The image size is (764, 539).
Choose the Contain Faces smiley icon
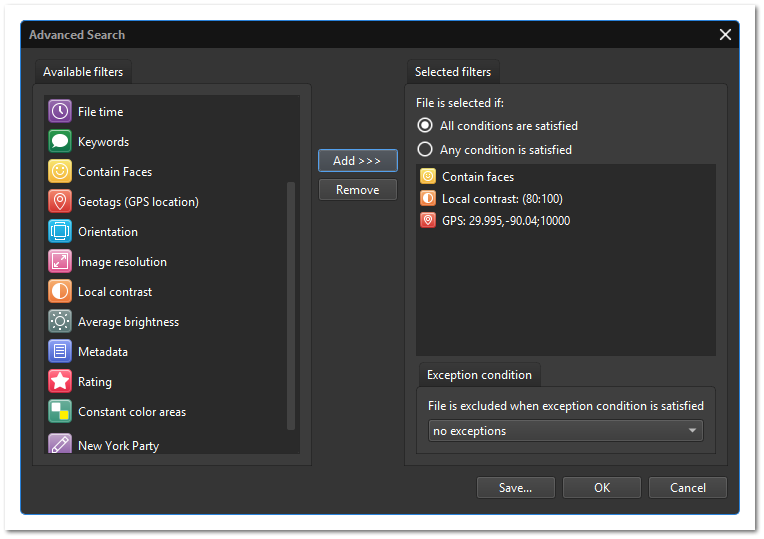pyautogui.click(x=60, y=172)
